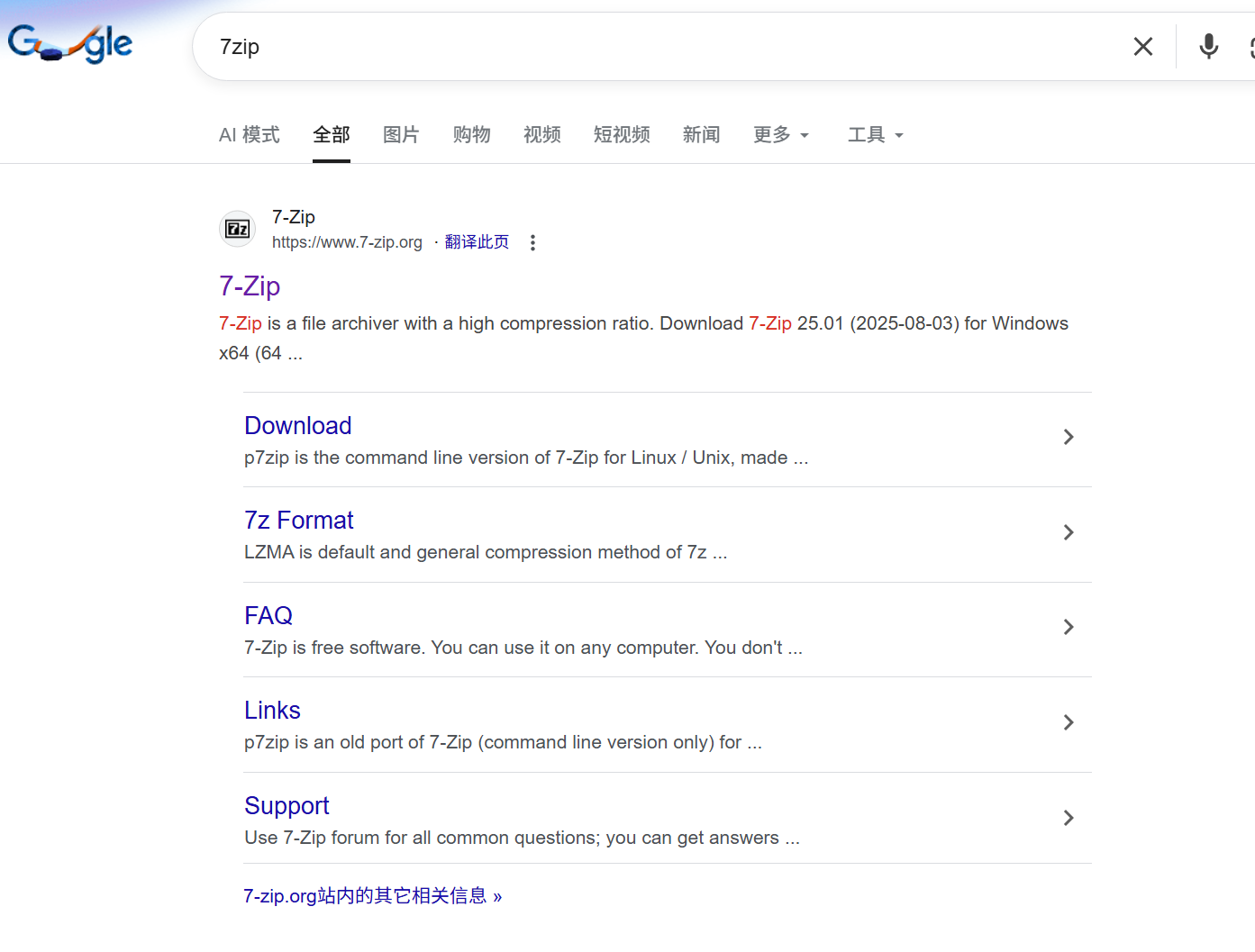Clear the search box with X icon

click(1143, 46)
